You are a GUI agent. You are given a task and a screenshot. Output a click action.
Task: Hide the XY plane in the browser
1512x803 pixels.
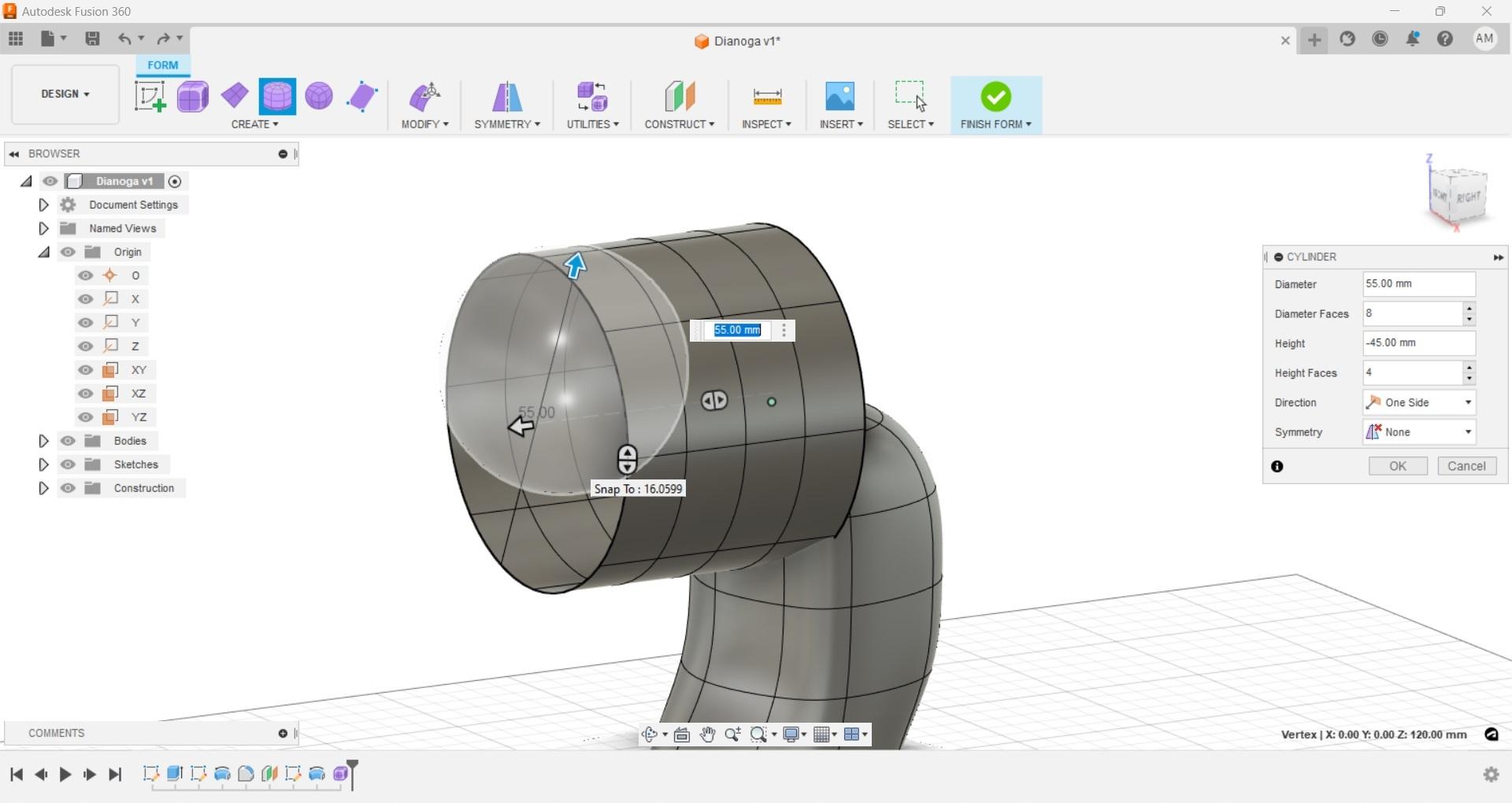pos(85,370)
